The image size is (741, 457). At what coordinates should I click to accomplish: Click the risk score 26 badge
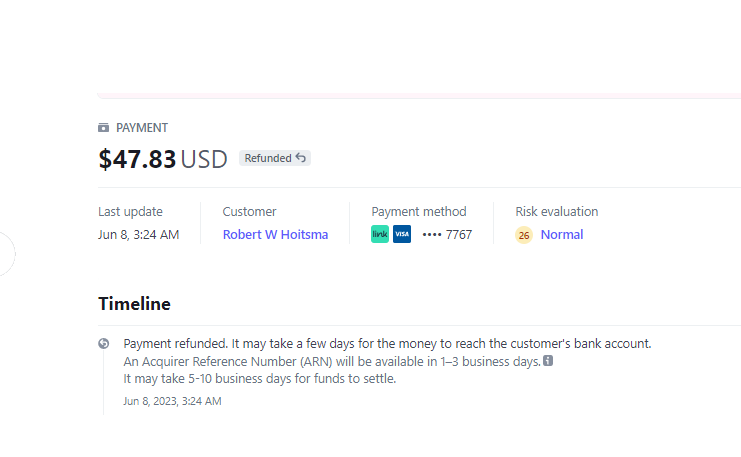pos(524,236)
